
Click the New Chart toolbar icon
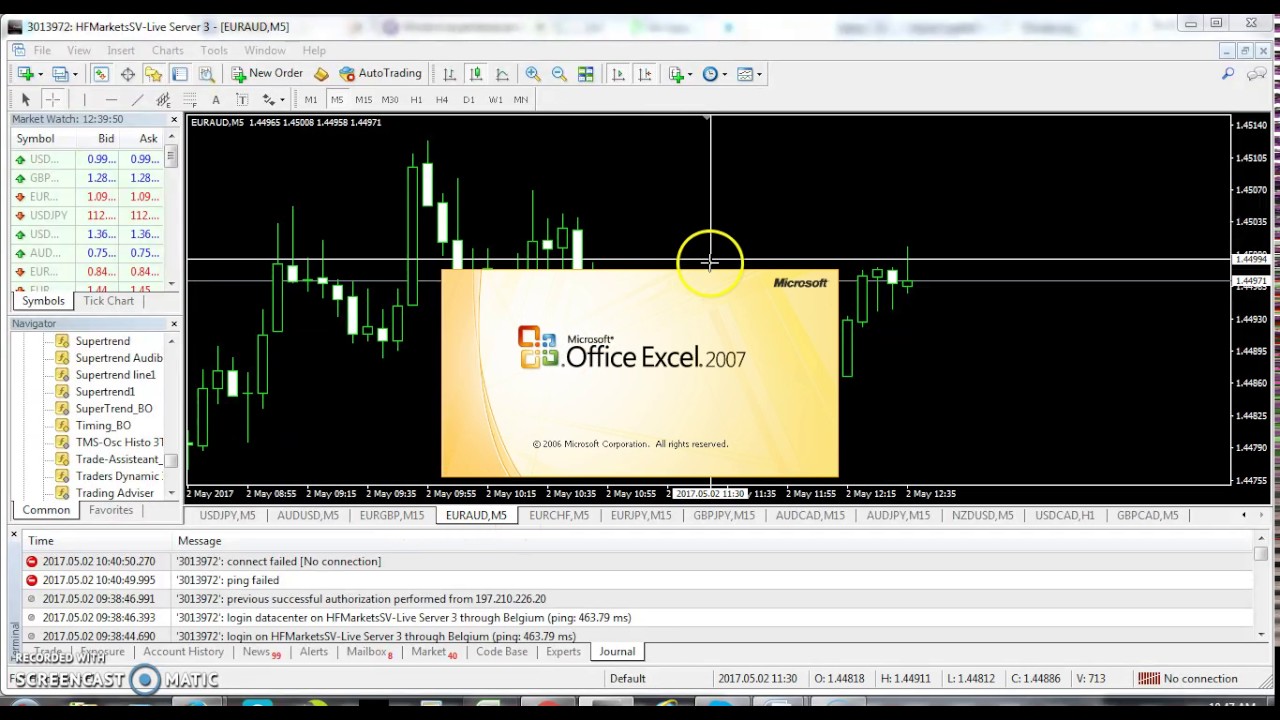tap(25, 74)
